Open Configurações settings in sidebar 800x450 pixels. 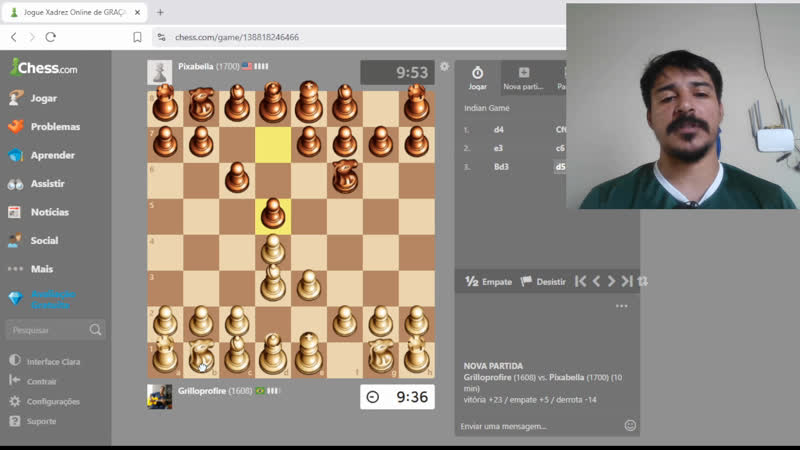(45, 402)
